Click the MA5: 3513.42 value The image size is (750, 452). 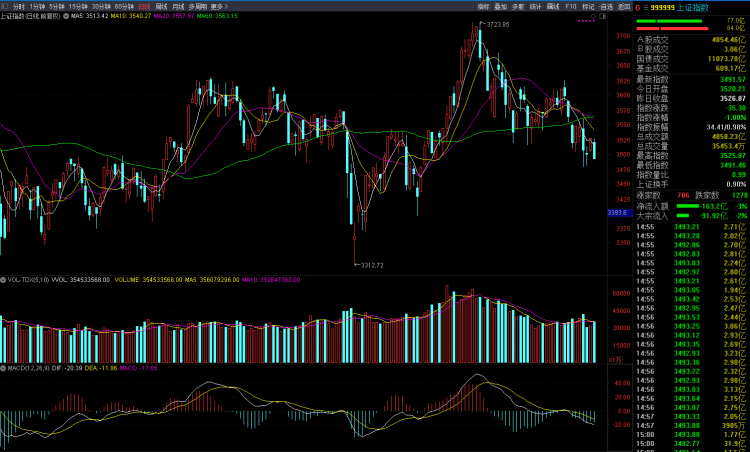[x=89, y=16]
